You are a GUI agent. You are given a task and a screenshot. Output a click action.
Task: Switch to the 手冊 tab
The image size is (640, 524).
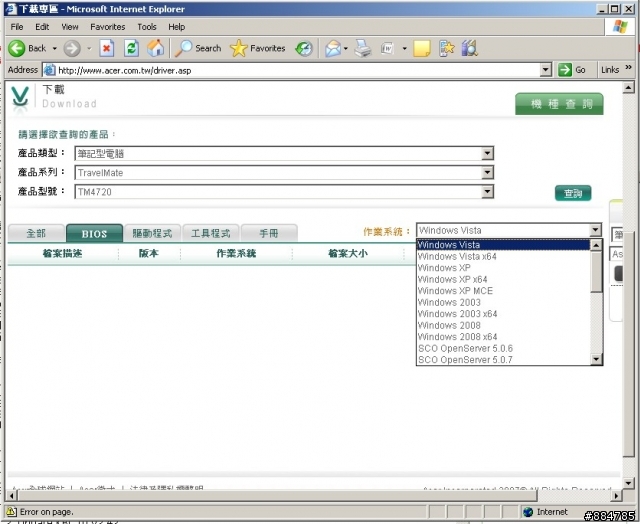pos(269,233)
